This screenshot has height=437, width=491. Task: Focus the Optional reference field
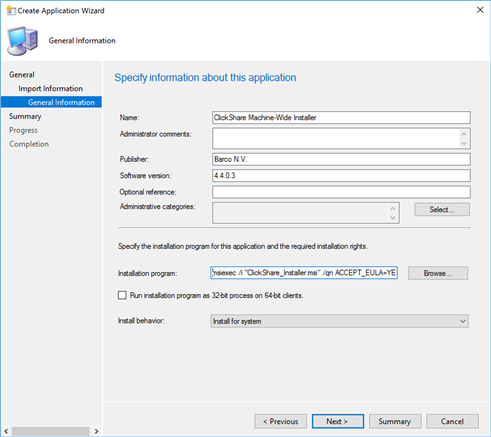(x=341, y=192)
